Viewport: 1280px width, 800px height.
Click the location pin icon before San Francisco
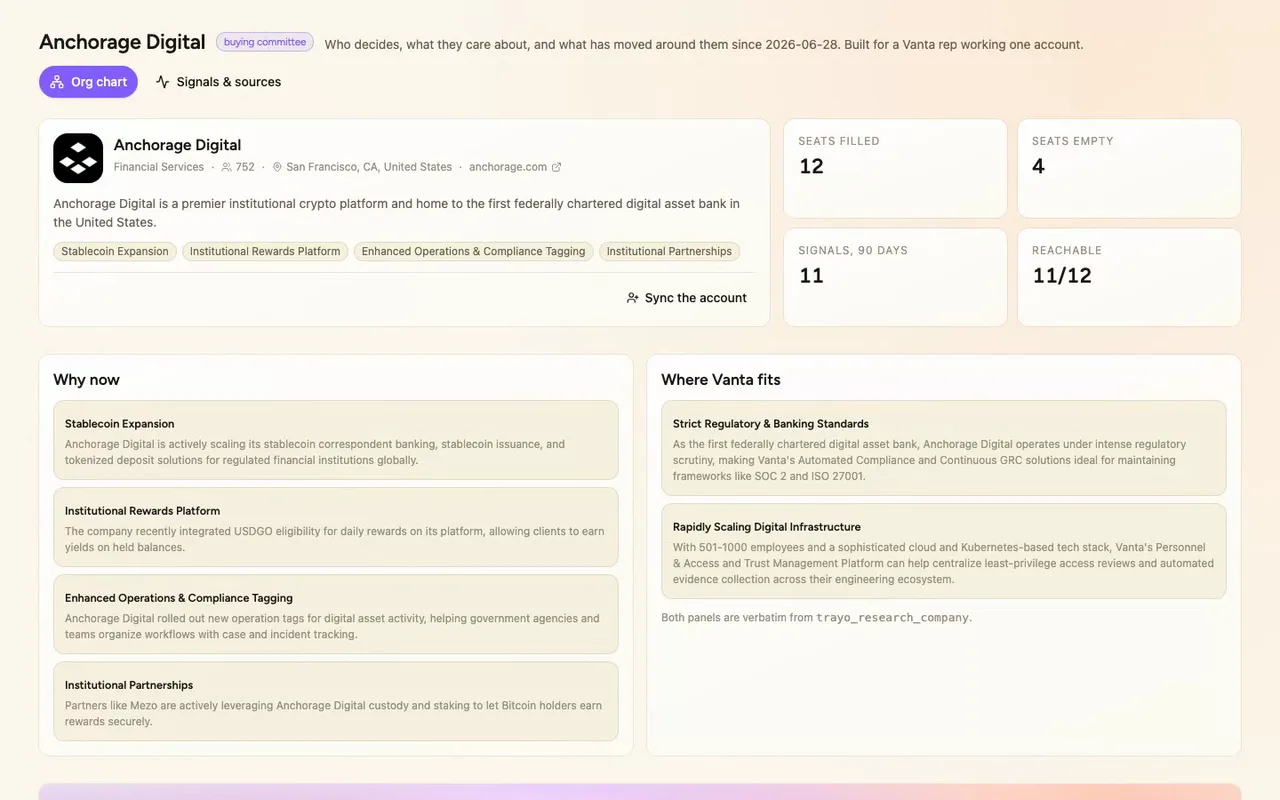[x=277, y=167]
